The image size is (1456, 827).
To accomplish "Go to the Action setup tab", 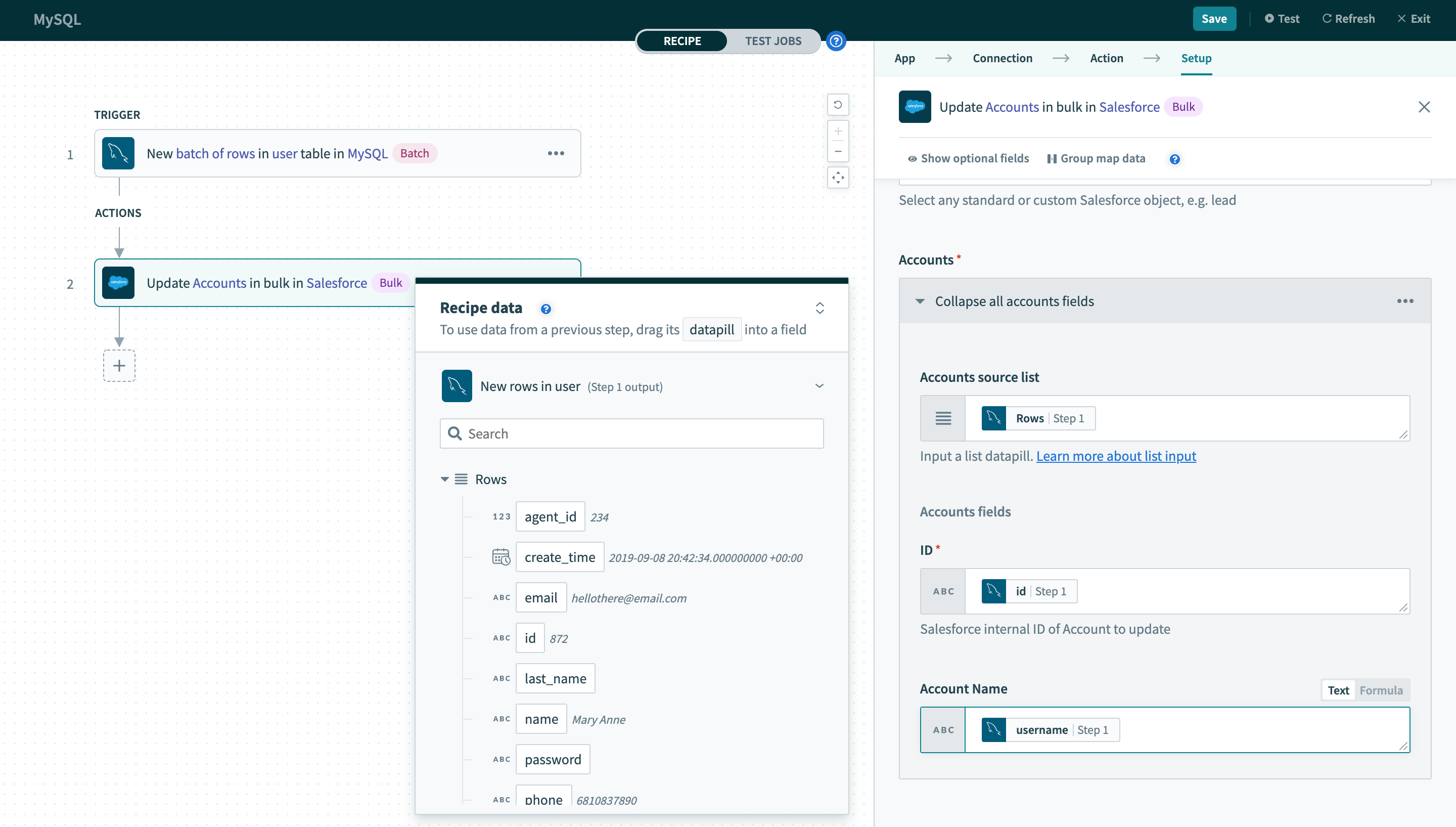I will [x=1106, y=58].
